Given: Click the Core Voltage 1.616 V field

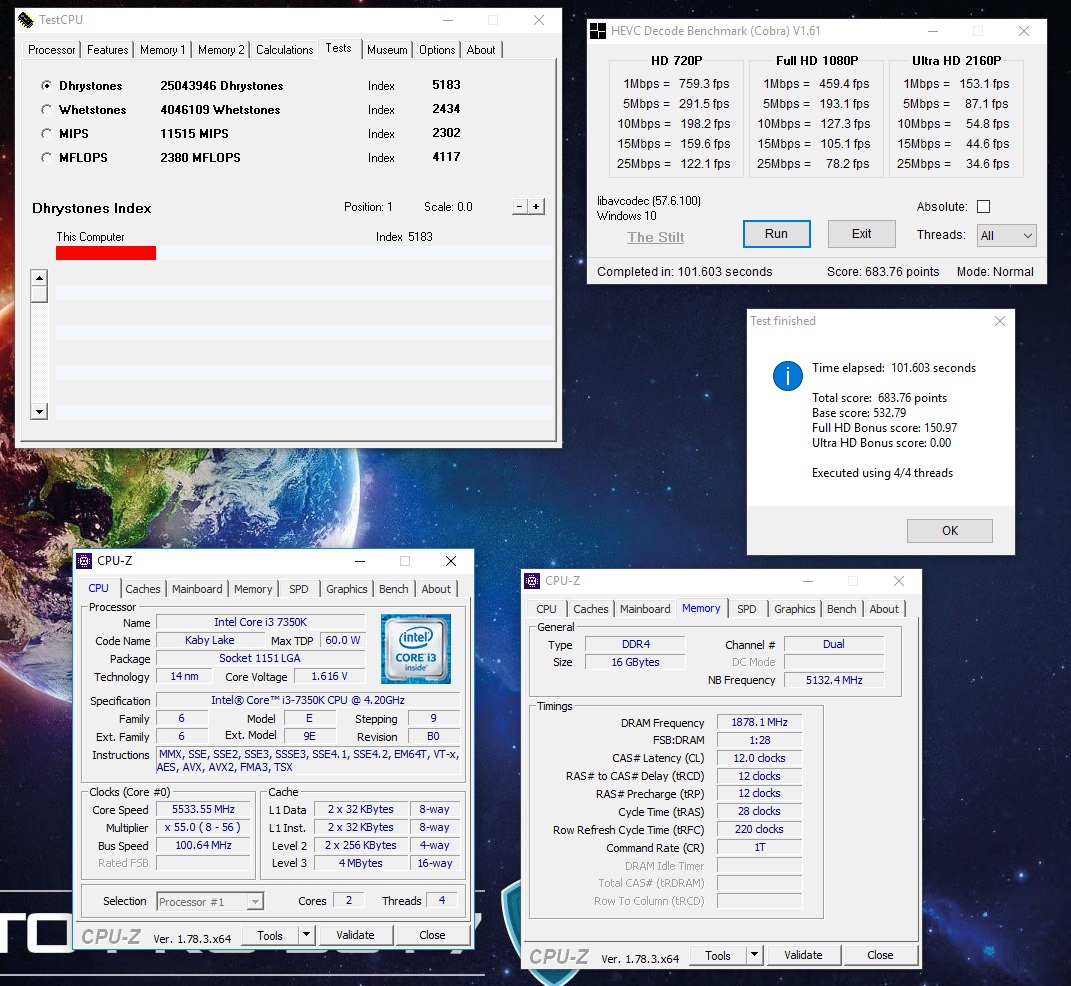Looking at the screenshot, I should (x=329, y=676).
